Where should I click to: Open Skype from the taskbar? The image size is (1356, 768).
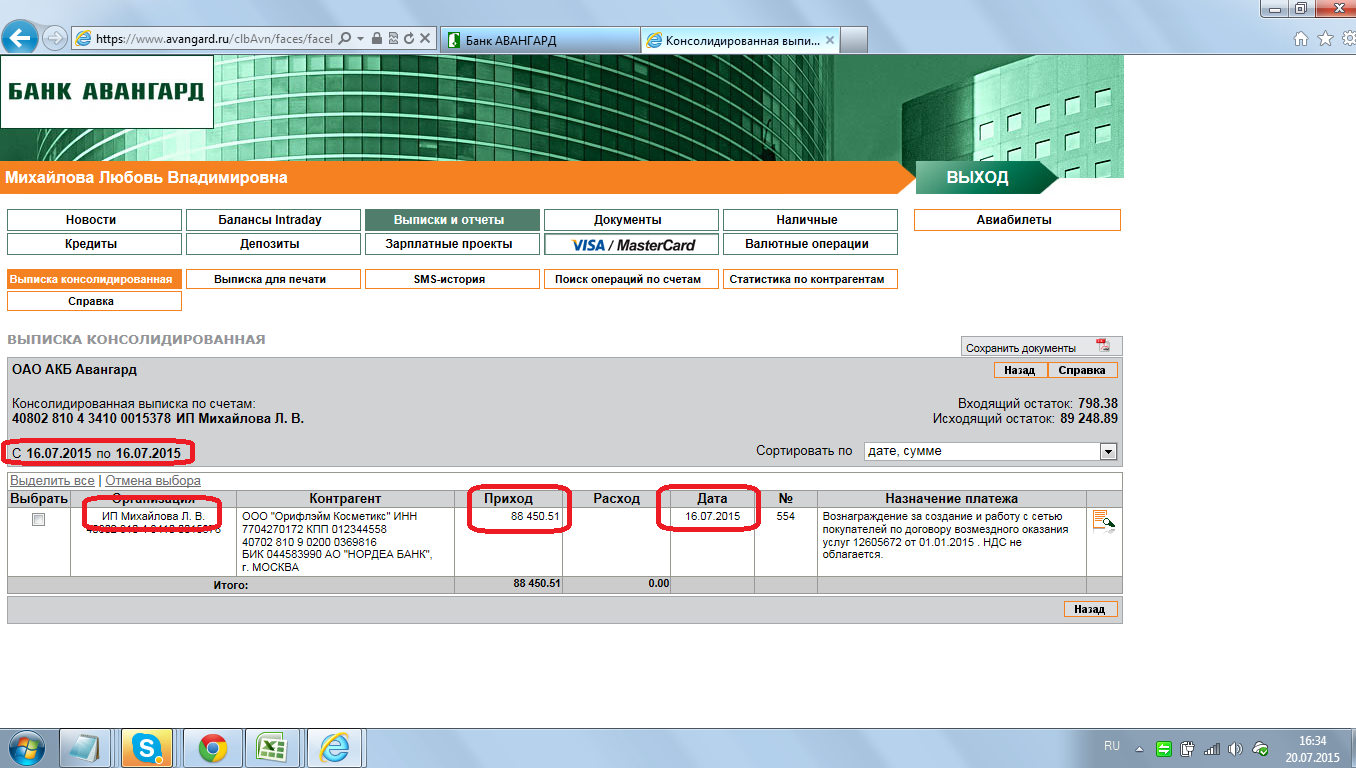click(147, 747)
